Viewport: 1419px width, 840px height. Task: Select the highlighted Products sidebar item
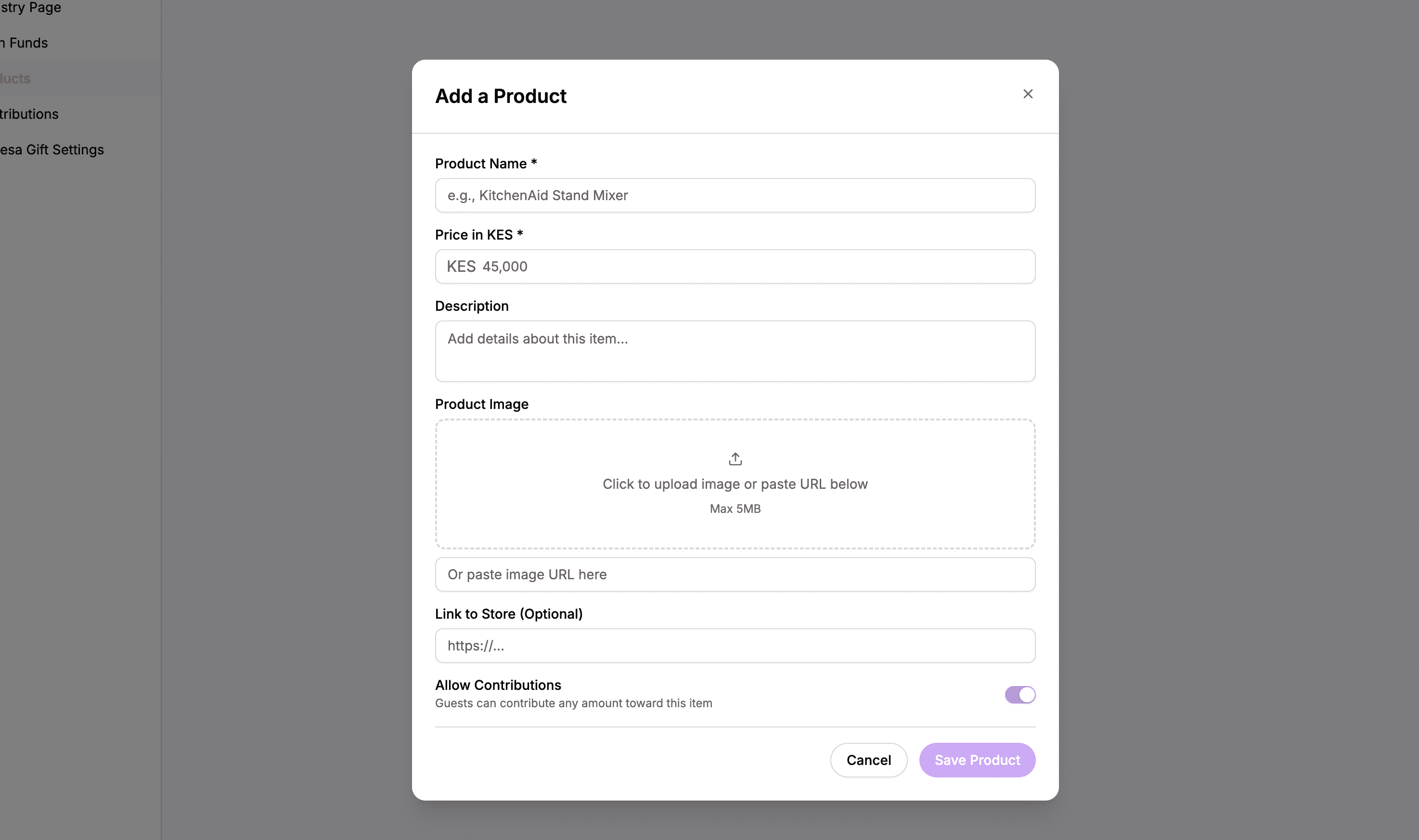tap(15, 78)
